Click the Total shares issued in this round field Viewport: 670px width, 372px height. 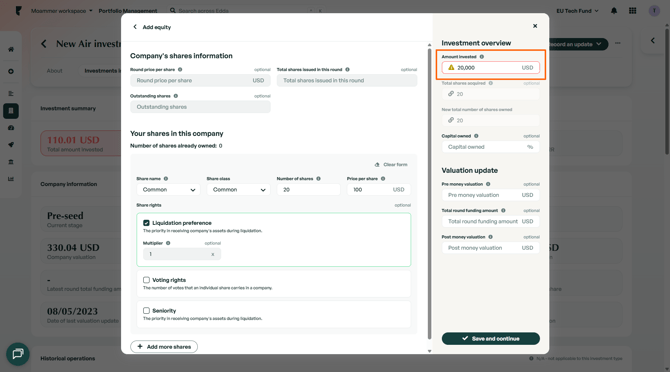pyautogui.click(x=347, y=81)
